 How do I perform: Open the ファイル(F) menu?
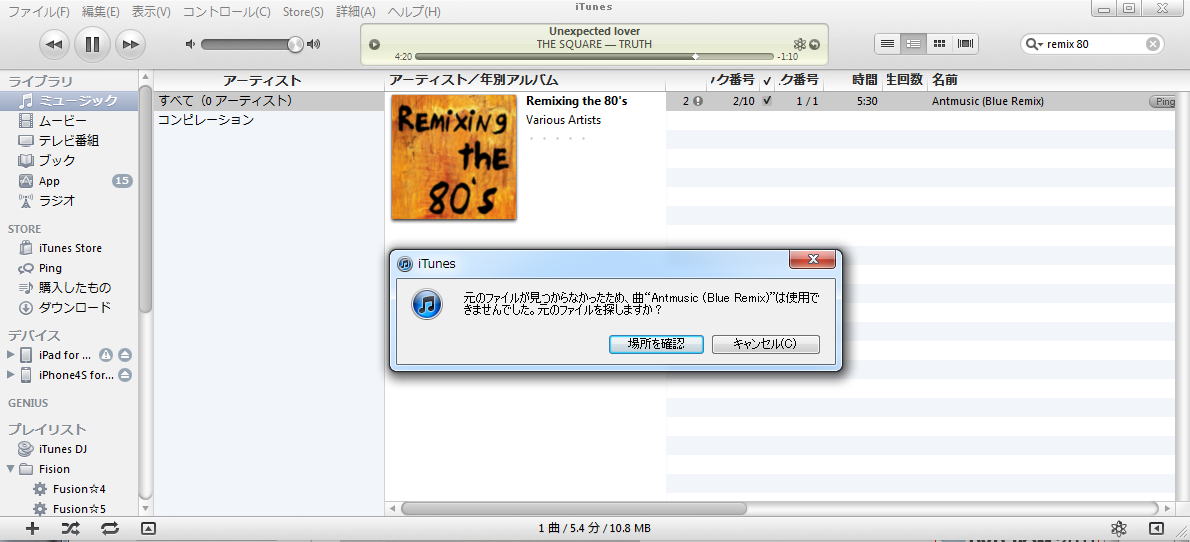pos(39,12)
